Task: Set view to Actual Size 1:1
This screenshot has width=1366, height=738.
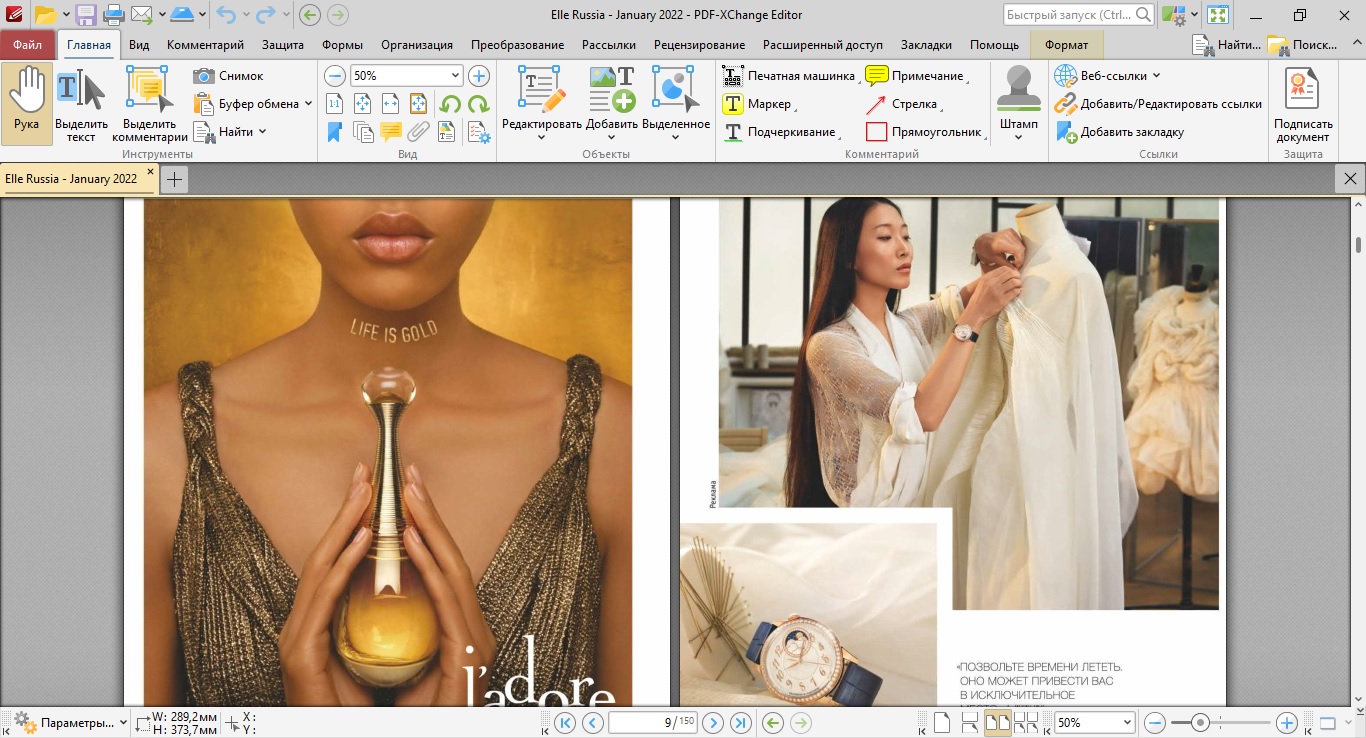Action: (335, 103)
